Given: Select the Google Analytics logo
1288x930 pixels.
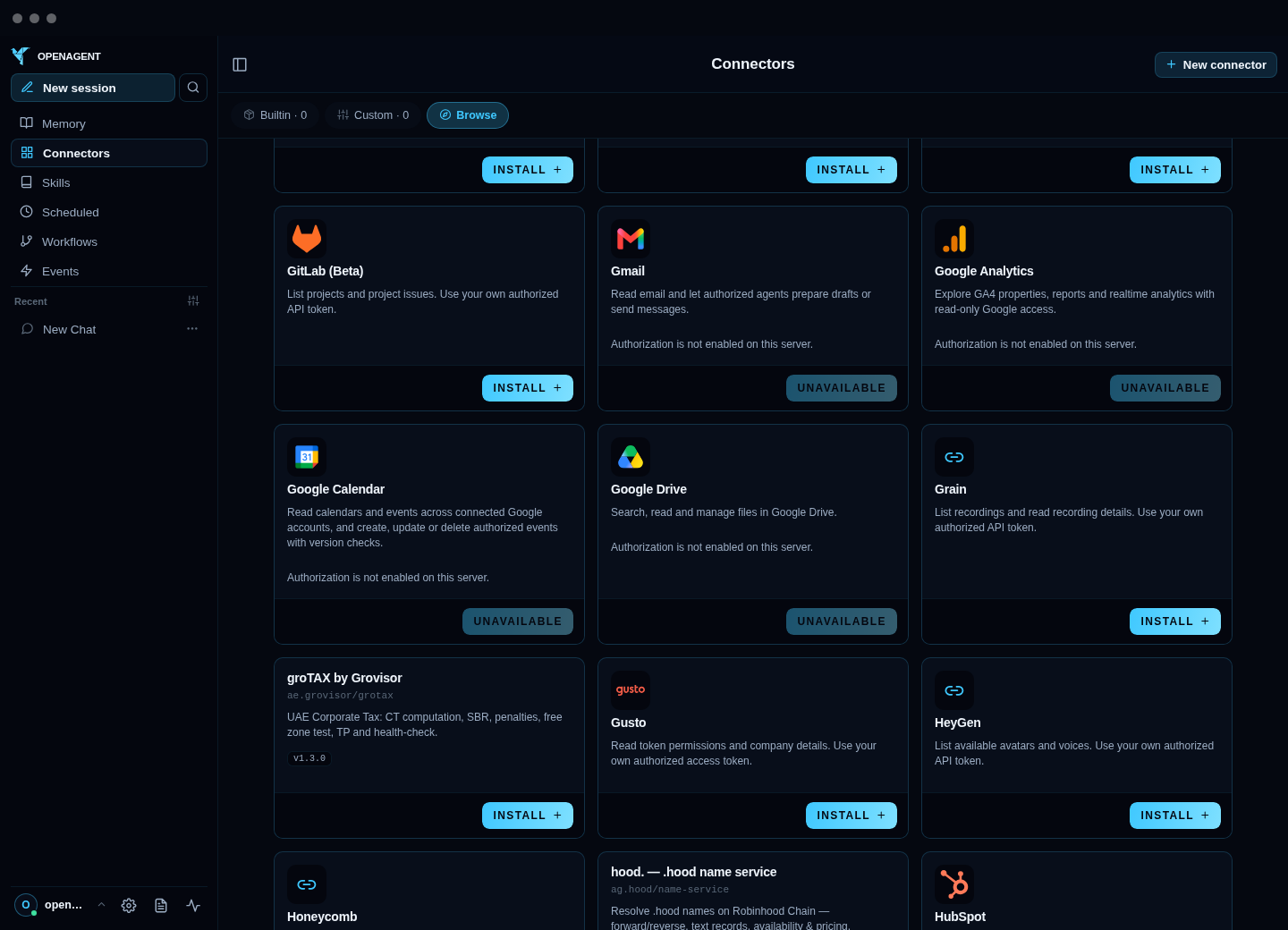Looking at the screenshot, I should click(x=954, y=239).
